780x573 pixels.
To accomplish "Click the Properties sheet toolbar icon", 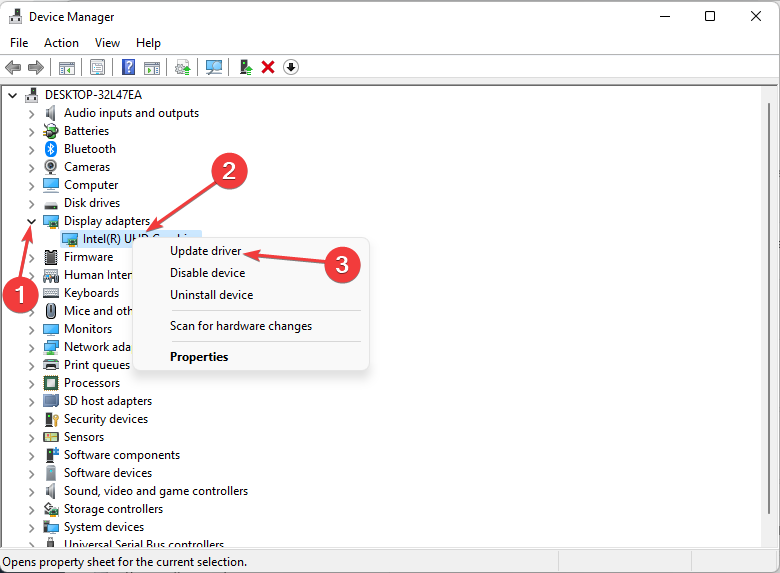I will pos(98,67).
